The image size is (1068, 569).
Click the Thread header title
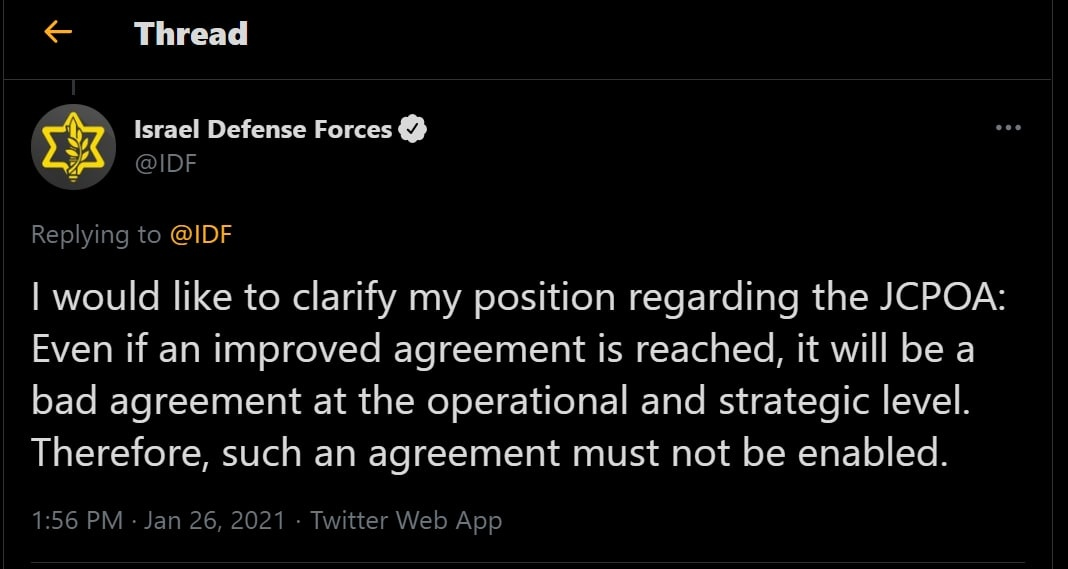point(191,34)
